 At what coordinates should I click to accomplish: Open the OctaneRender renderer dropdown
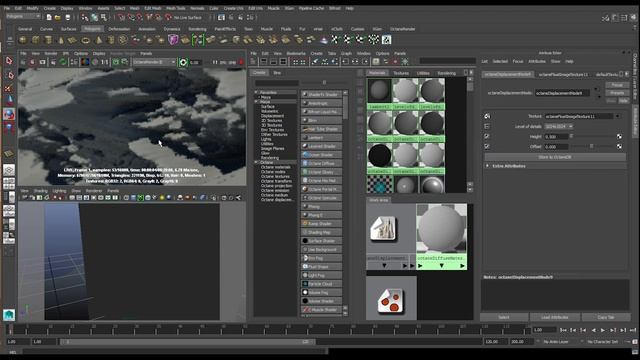(x=154, y=62)
